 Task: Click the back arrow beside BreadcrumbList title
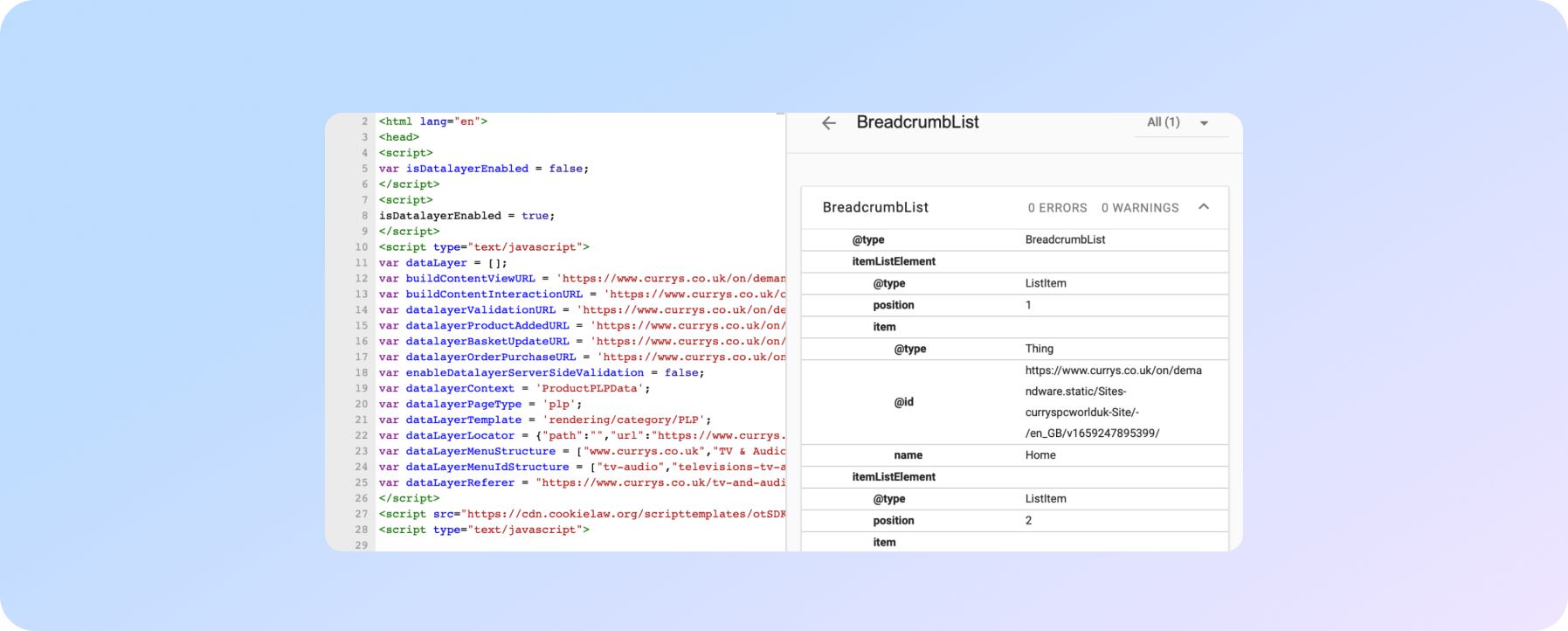coord(829,123)
